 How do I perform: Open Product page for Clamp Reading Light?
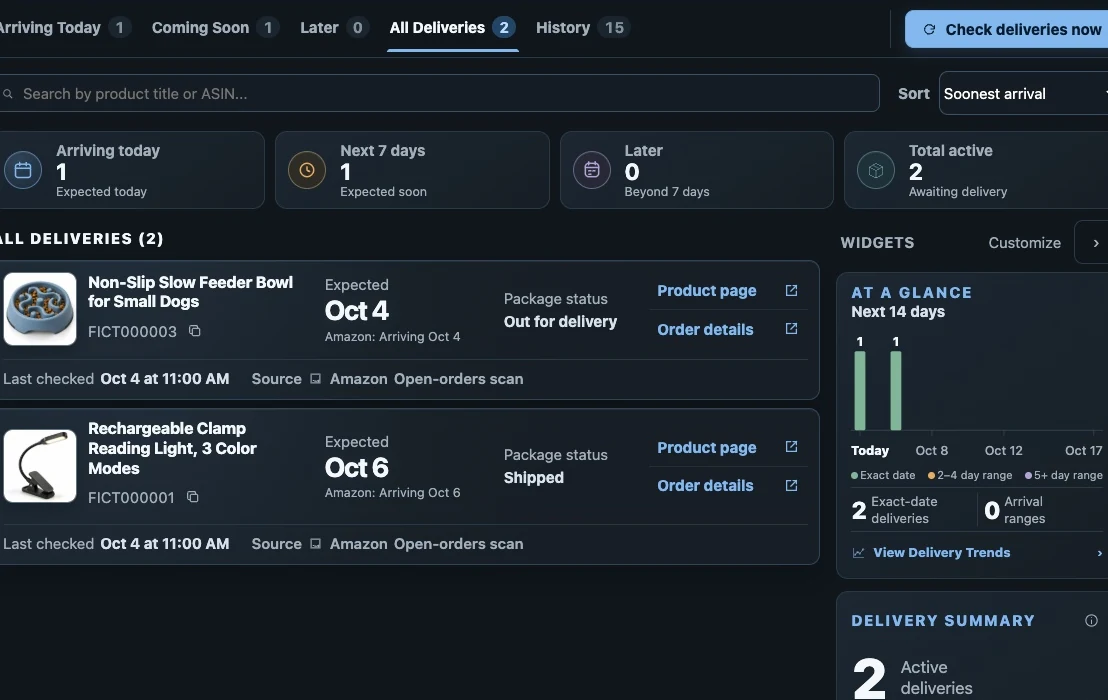coord(707,448)
